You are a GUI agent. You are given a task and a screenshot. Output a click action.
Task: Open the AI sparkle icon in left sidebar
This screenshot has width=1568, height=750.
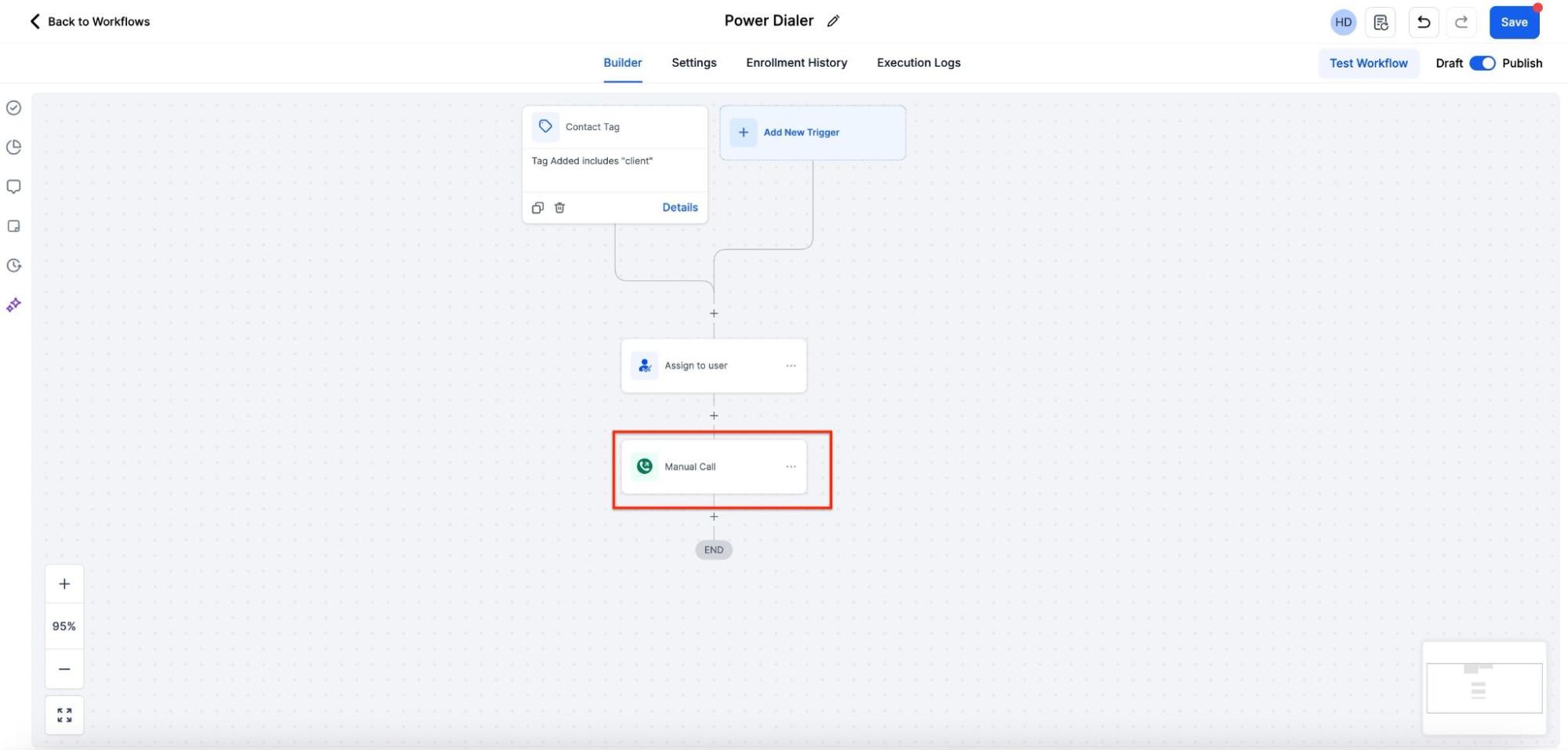coord(13,305)
